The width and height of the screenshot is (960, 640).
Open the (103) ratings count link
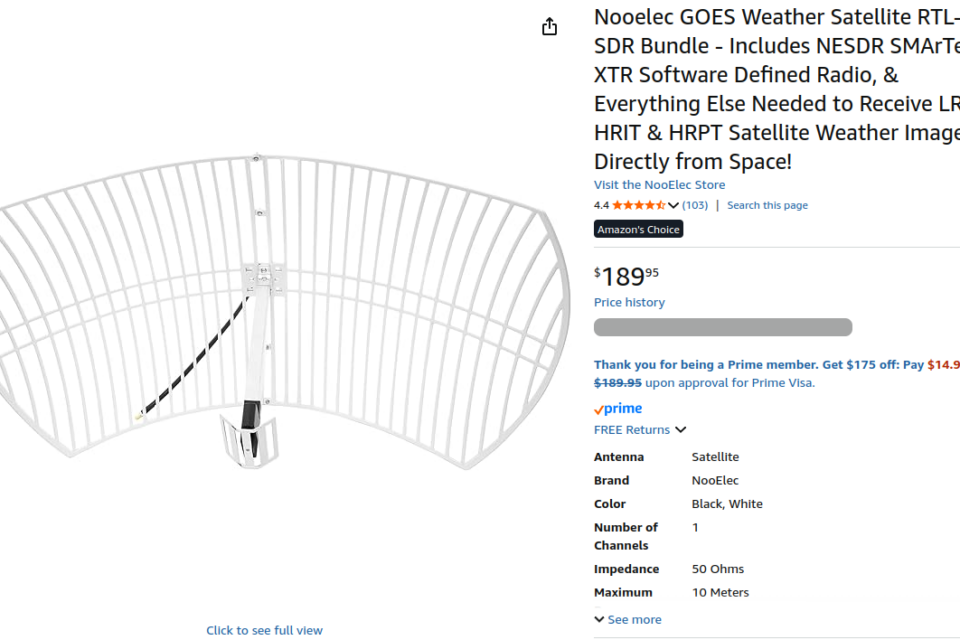(x=695, y=205)
